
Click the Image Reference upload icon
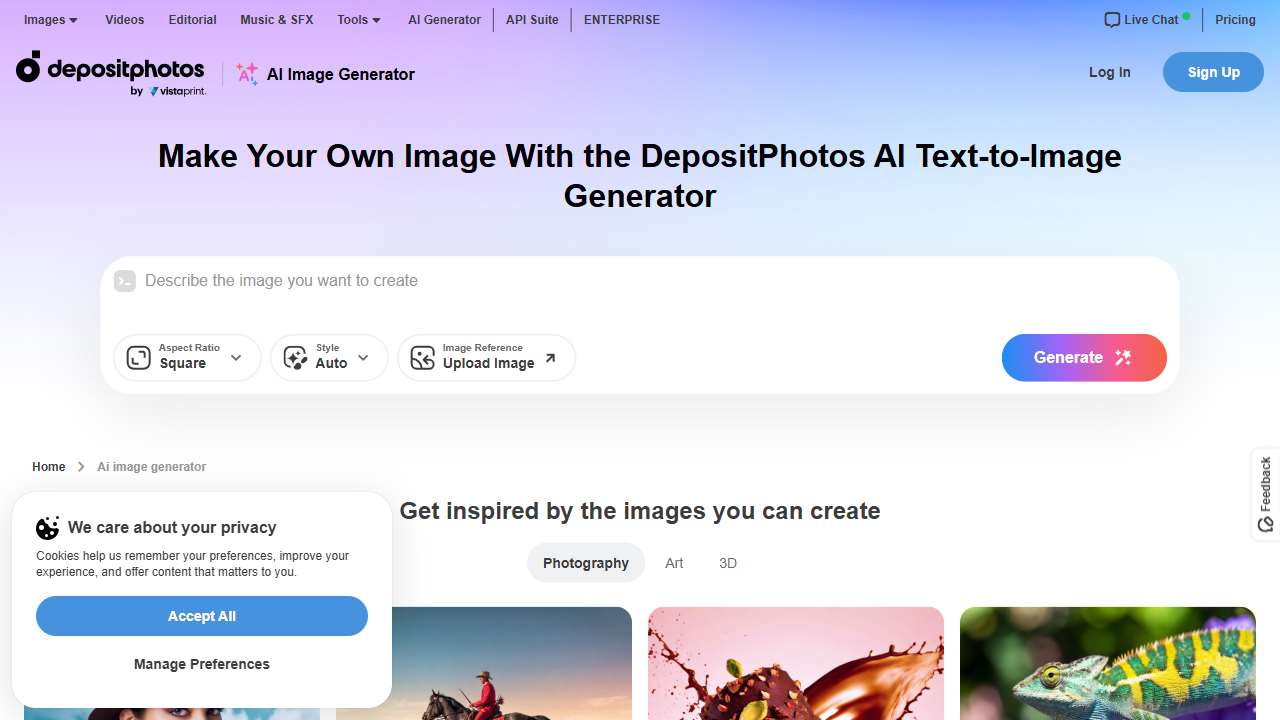(423, 357)
